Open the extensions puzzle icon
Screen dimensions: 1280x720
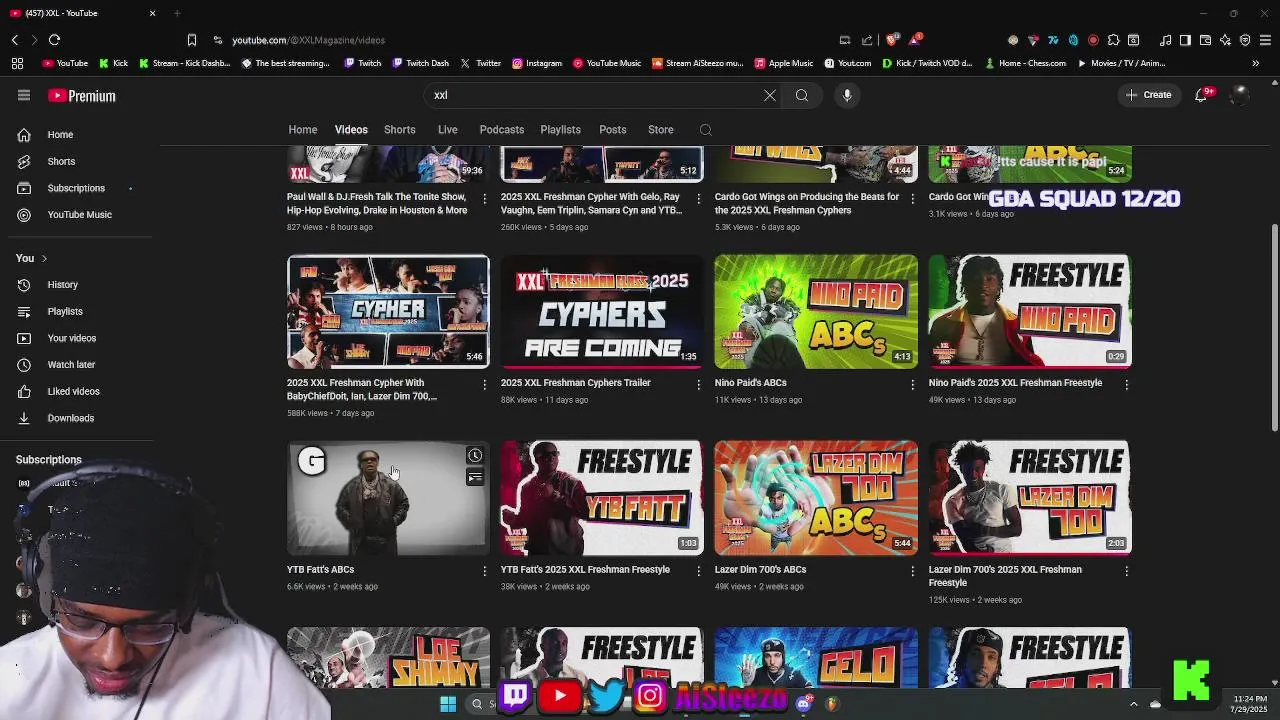(x=1113, y=40)
